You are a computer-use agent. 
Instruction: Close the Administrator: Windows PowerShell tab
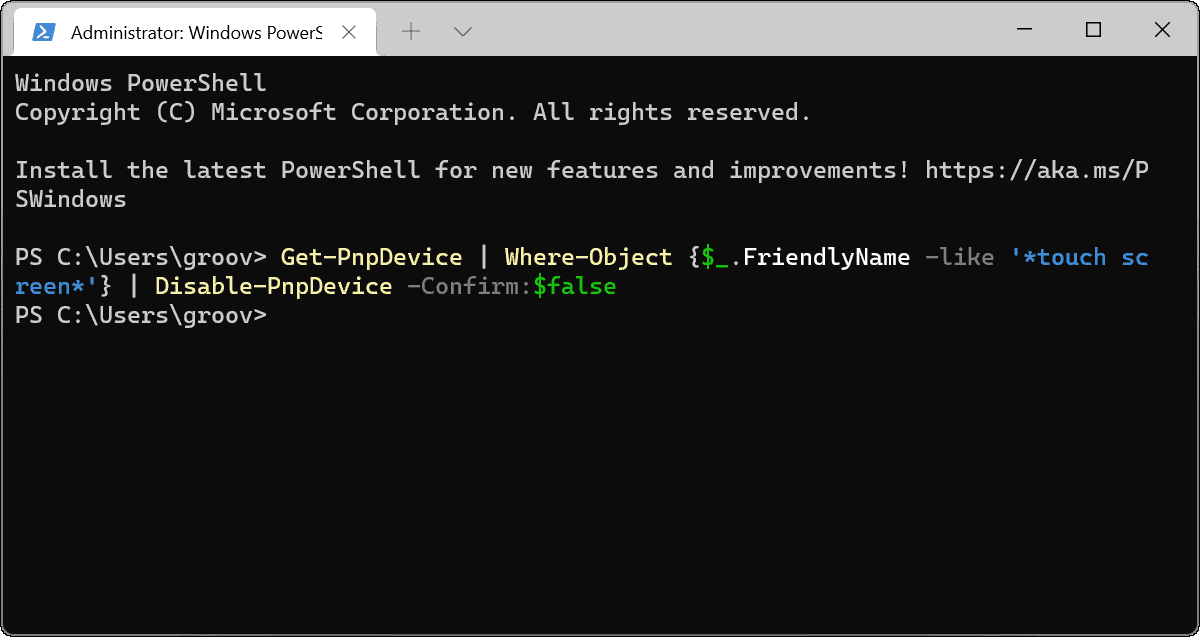click(x=348, y=31)
